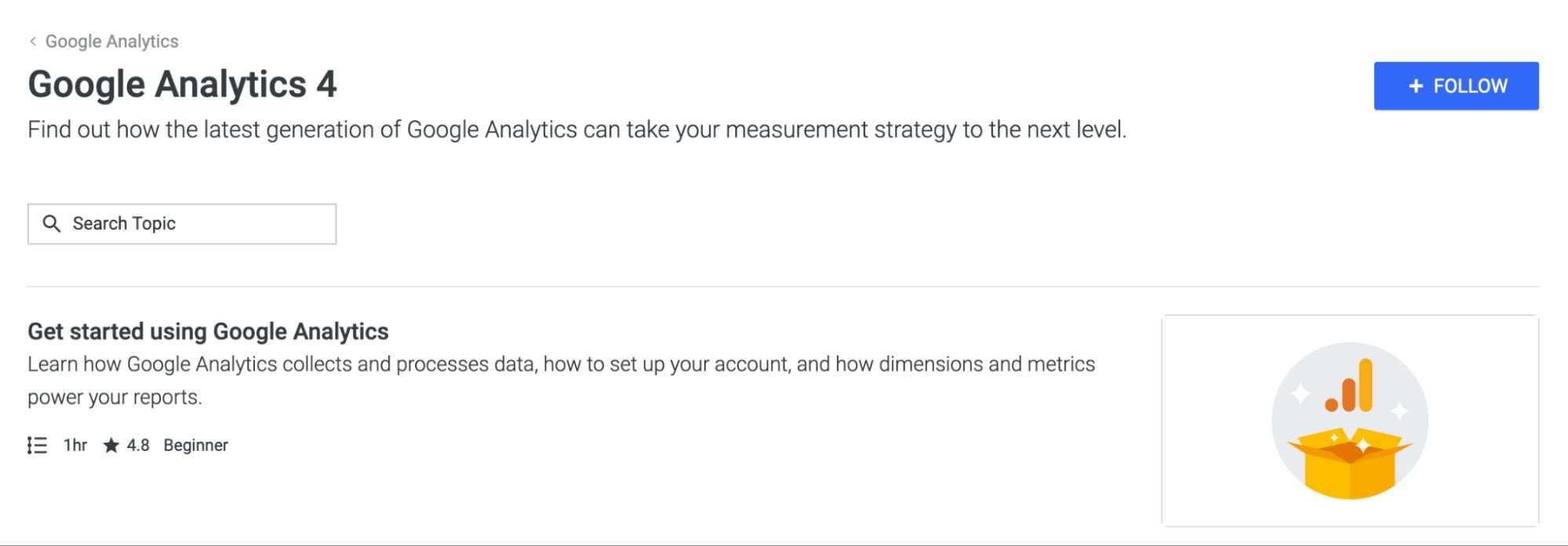This screenshot has height=546, width=1568.
Task: Click the topic subtitle about measurement strategy
Action: (x=577, y=129)
